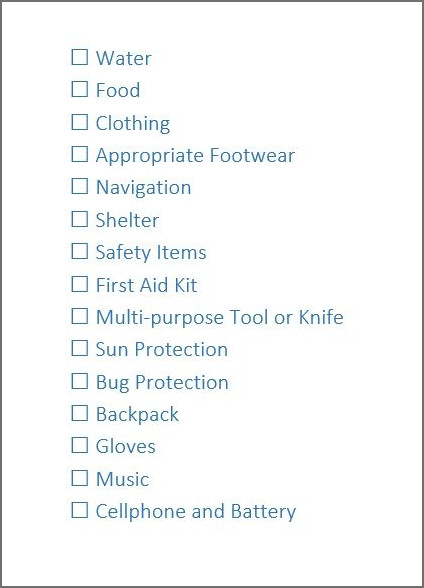
Task: Check the Safety Items box
Action: (79, 251)
